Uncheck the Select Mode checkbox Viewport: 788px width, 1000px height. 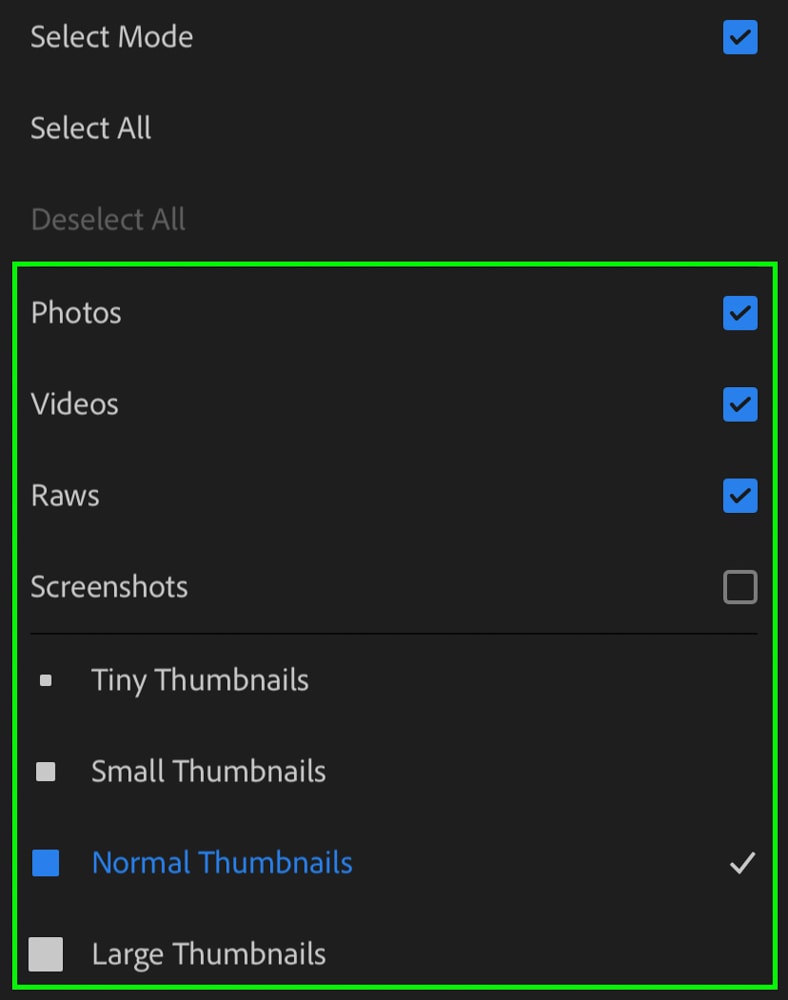tap(740, 37)
